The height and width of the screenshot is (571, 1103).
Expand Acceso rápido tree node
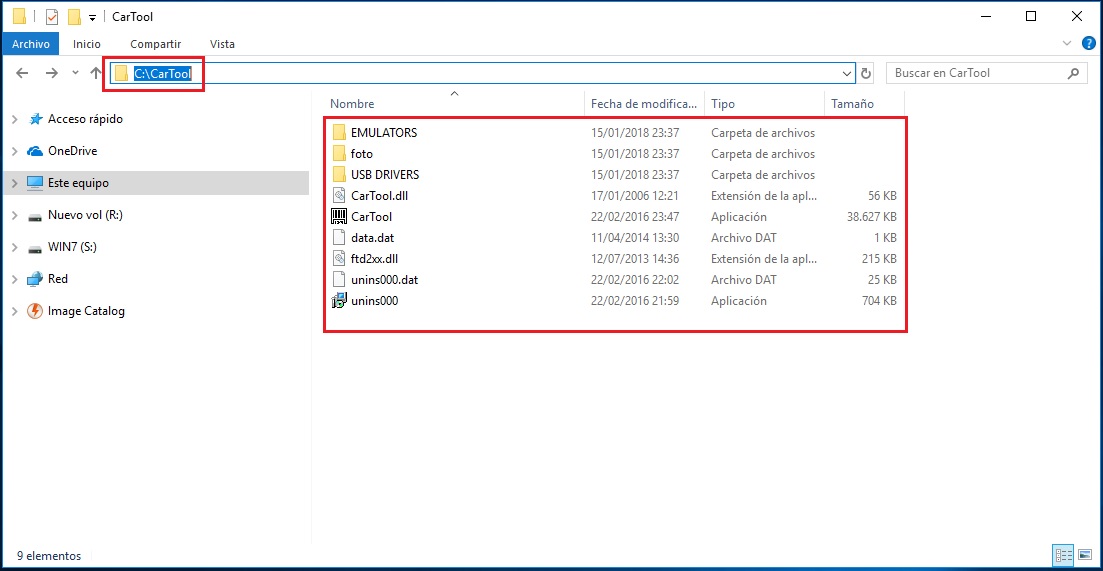coord(15,120)
